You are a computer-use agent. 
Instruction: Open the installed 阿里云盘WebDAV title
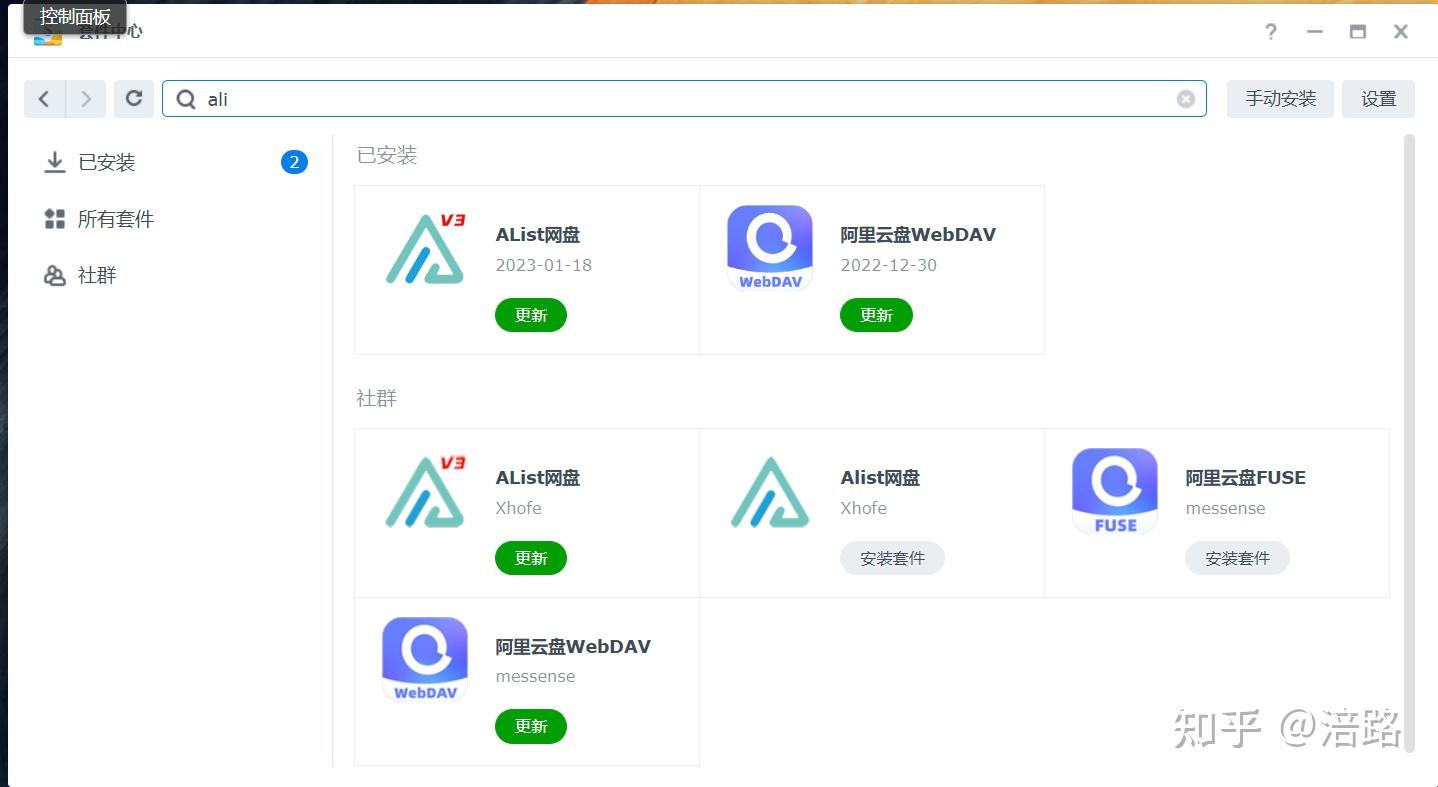coord(918,235)
